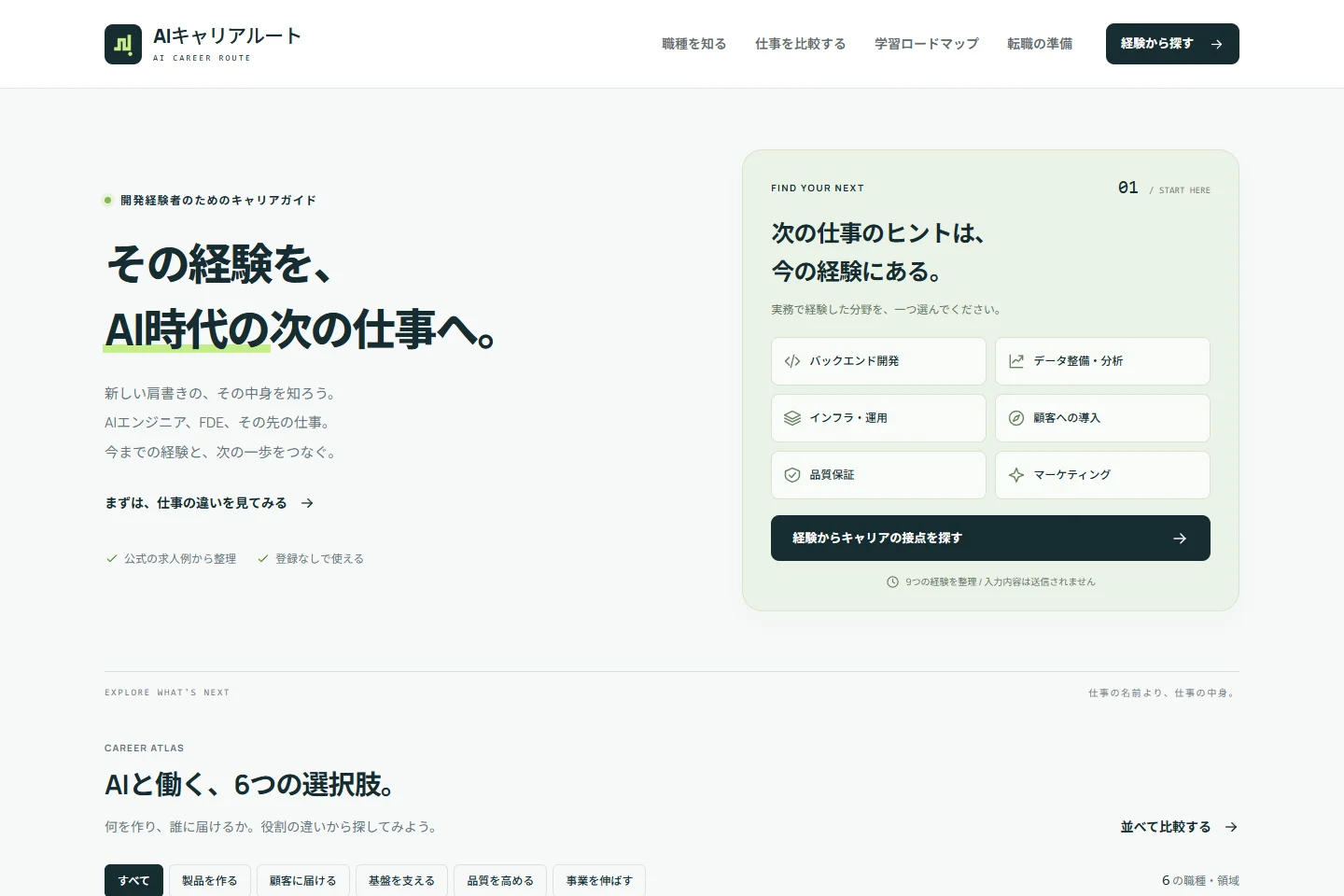Viewport: 1344px width, 896px height.
Task: Follow the まずは、仕事の違いを見てみる link
Action: tap(209, 503)
